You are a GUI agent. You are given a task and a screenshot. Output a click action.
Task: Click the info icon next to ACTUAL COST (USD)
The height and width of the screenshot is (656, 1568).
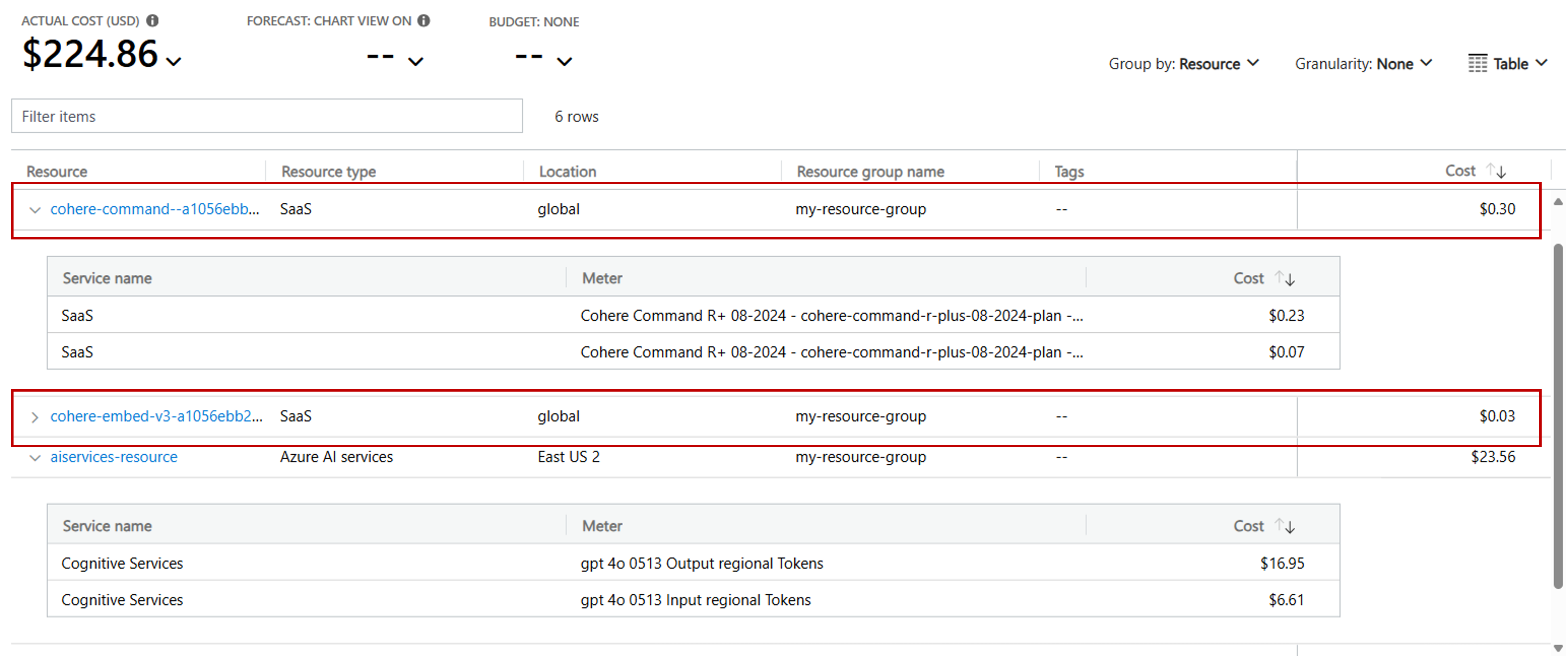pyautogui.click(x=153, y=20)
